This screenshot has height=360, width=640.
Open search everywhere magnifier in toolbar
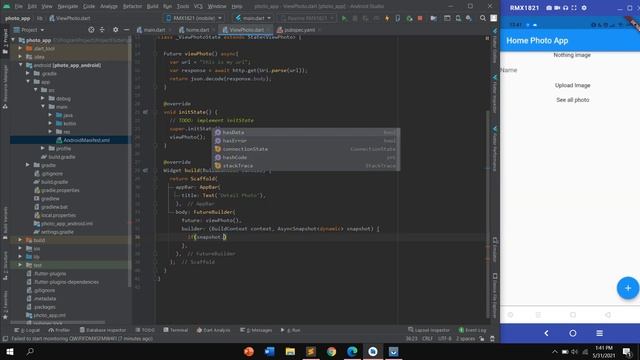pos(483,18)
